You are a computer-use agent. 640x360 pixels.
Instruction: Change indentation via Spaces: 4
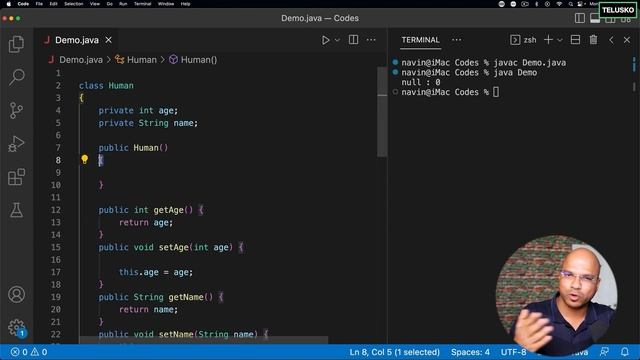(470, 352)
